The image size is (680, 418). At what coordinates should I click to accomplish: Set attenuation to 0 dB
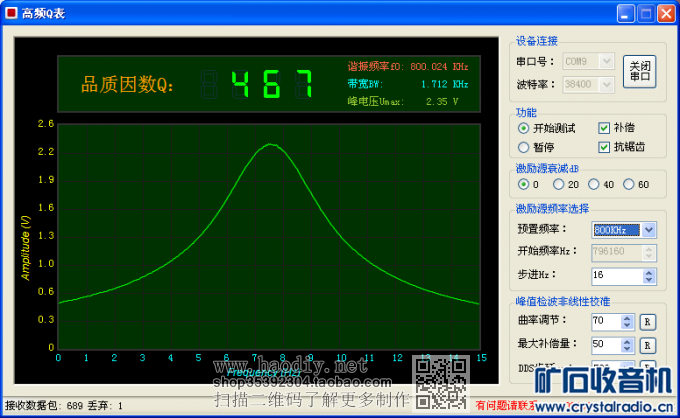pyautogui.click(x=523, y=184)
